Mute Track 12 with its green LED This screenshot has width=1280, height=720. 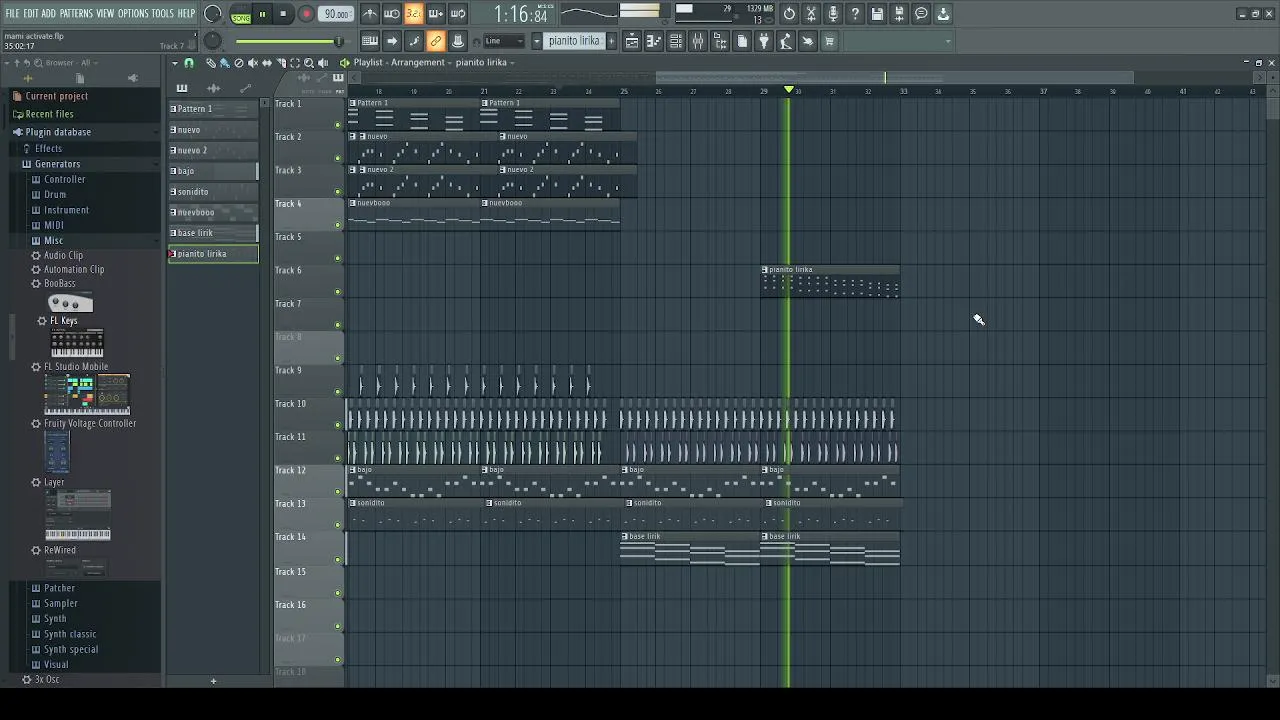coord(338,492)
